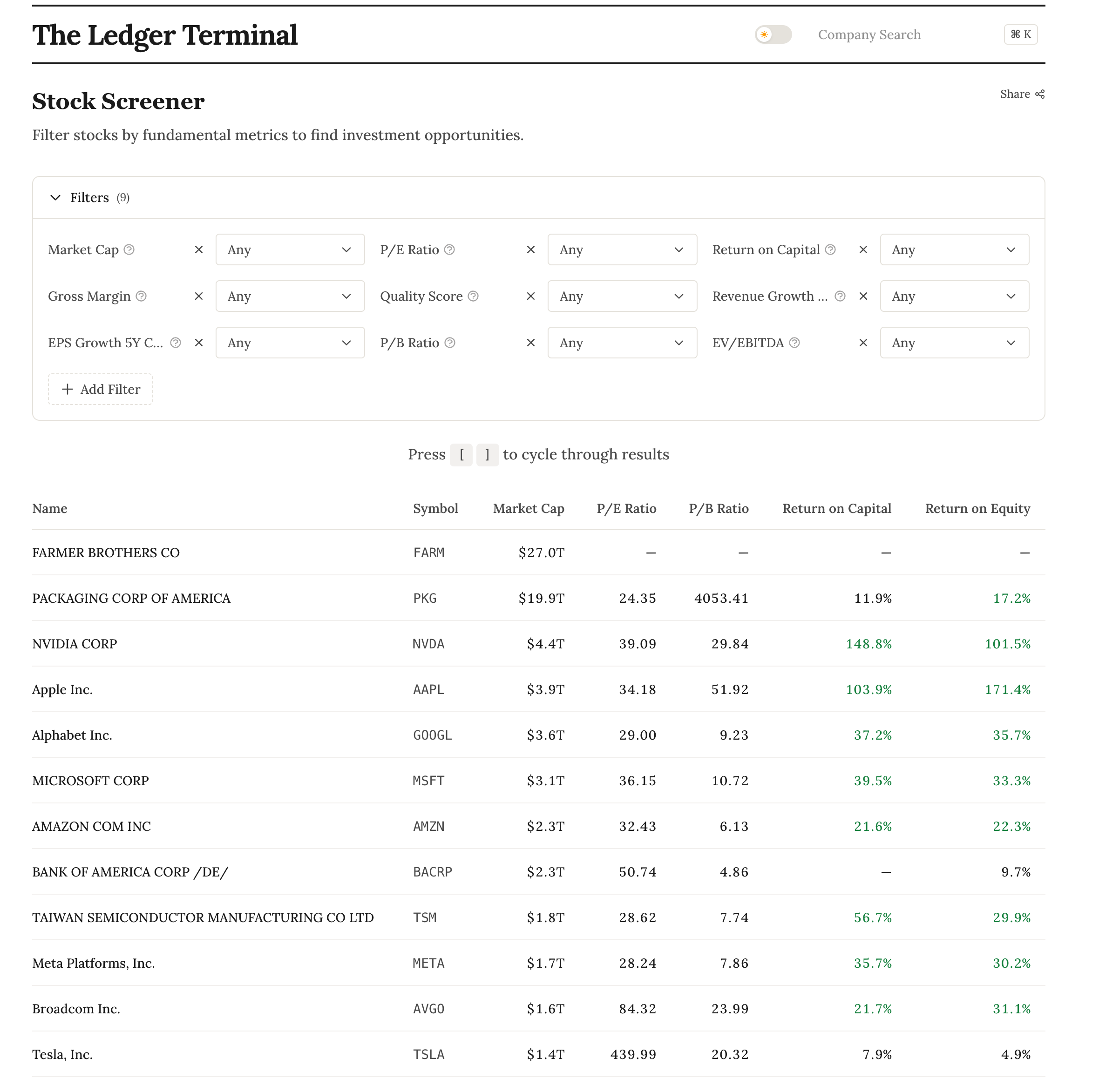Show EPS Growth 5Y help icon

(176, 343)
